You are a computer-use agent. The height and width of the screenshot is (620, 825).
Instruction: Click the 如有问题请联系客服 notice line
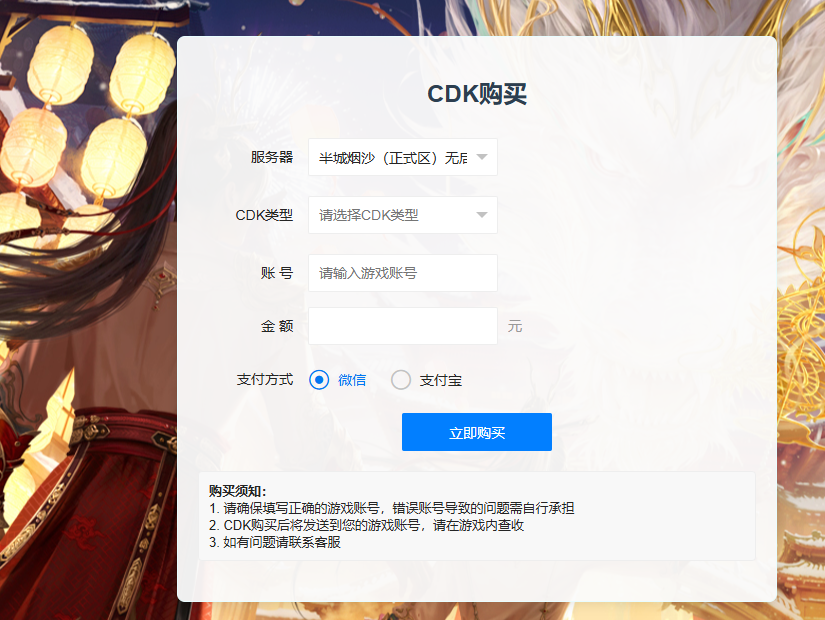click(x=275, y=542)
